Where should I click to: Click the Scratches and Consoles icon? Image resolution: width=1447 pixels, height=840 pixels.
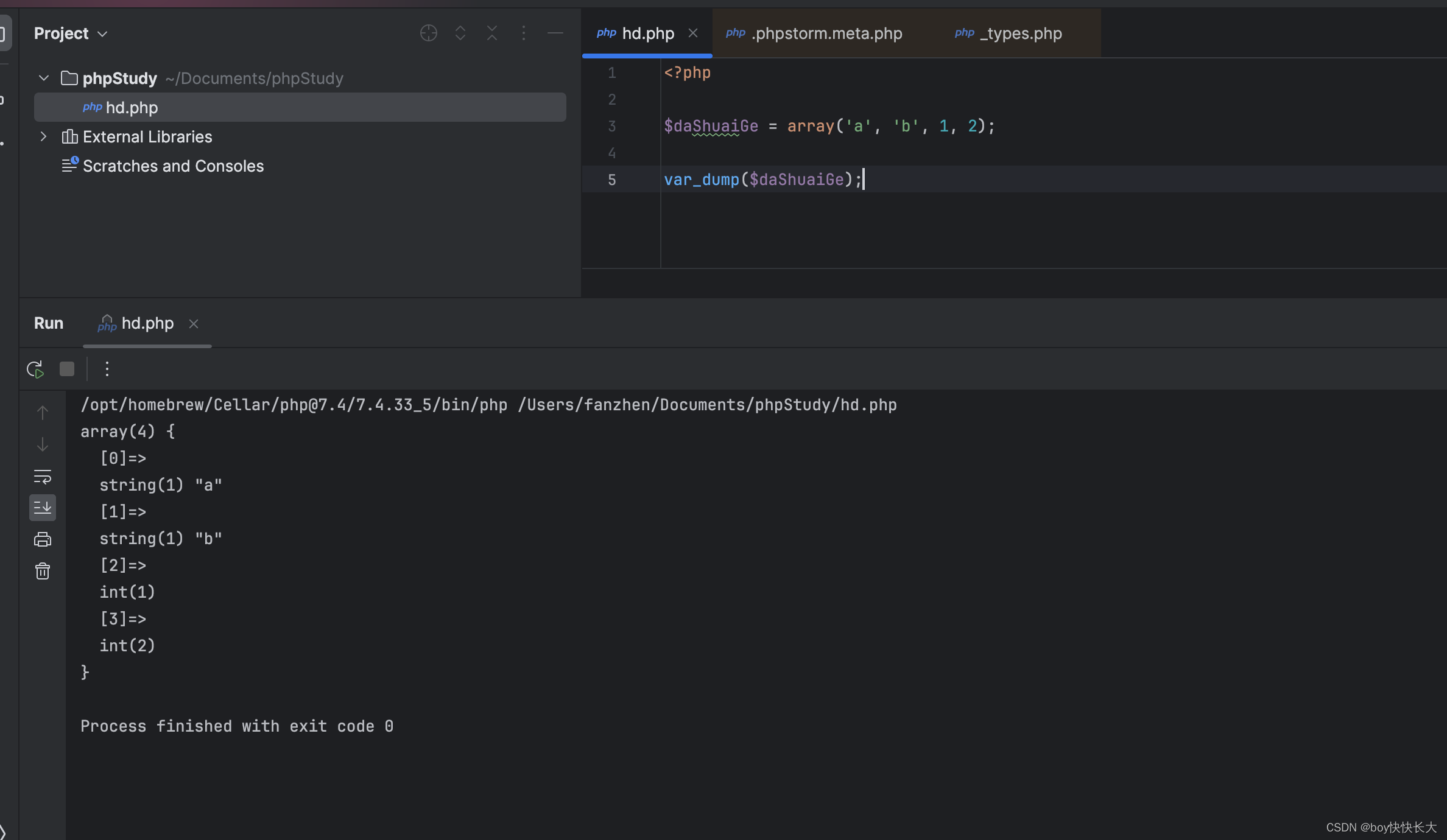click(70, 164)
